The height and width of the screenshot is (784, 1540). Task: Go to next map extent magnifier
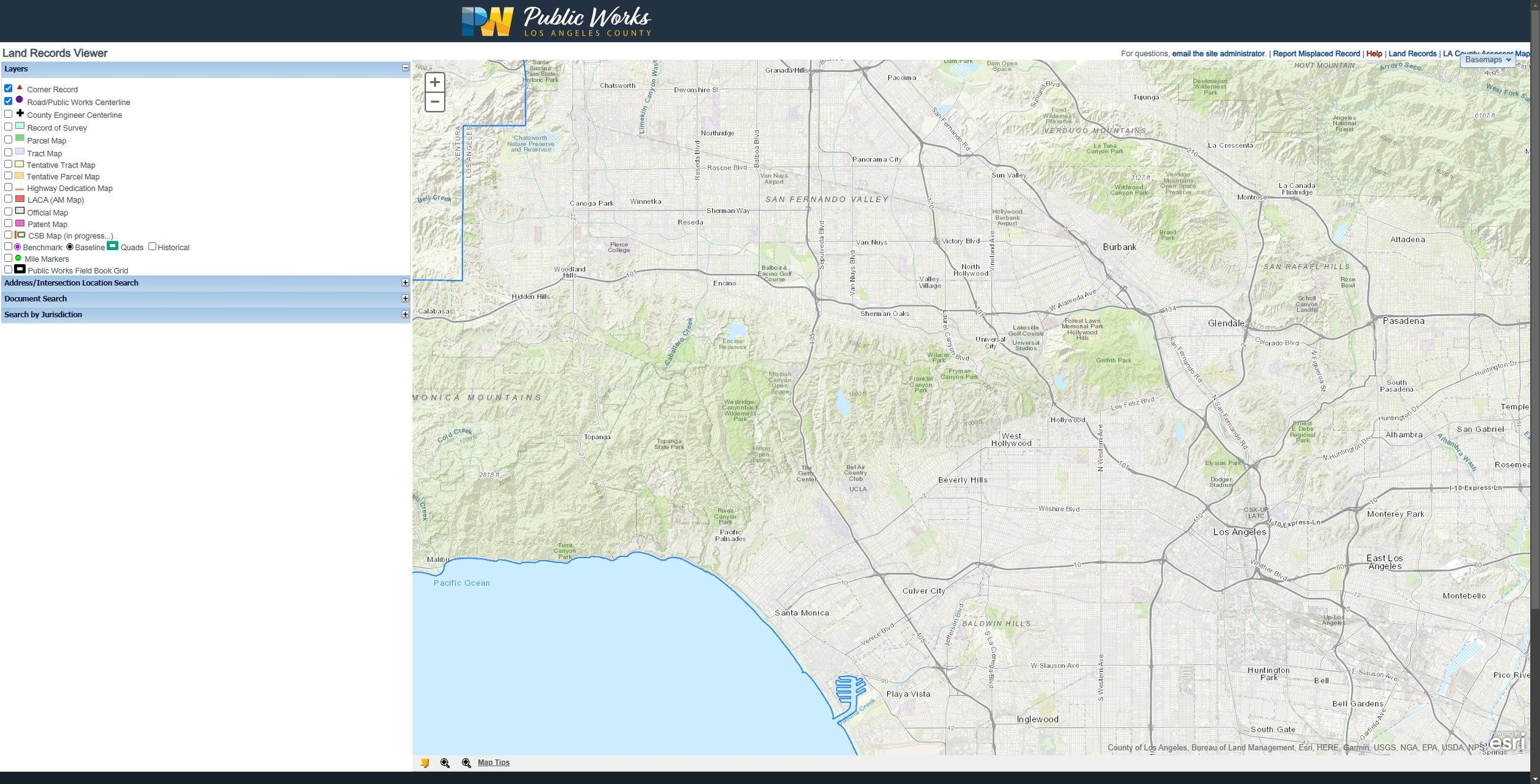[x=466, y=763]
